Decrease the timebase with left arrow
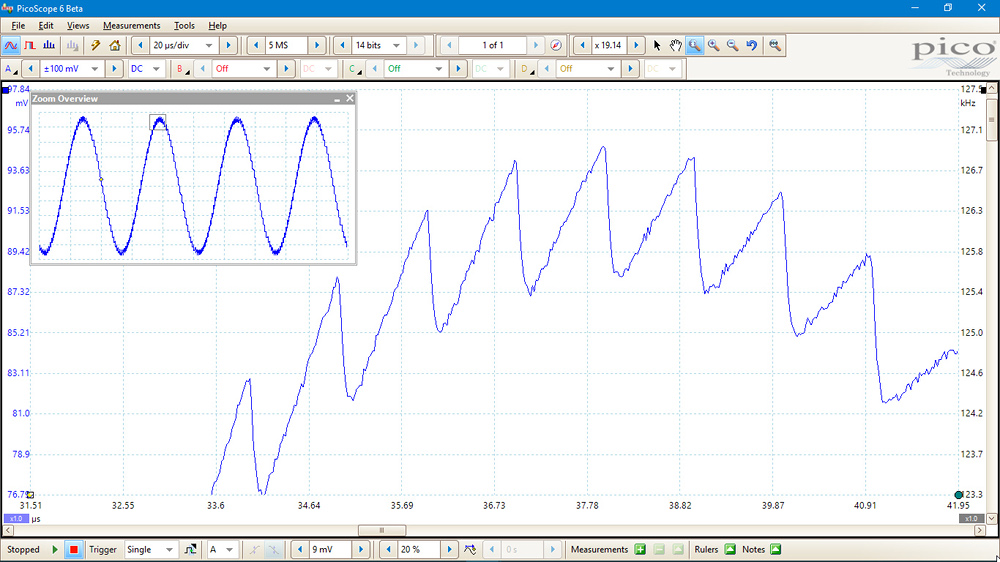This screenshot has width=1000, height=562. click(140, 45)
